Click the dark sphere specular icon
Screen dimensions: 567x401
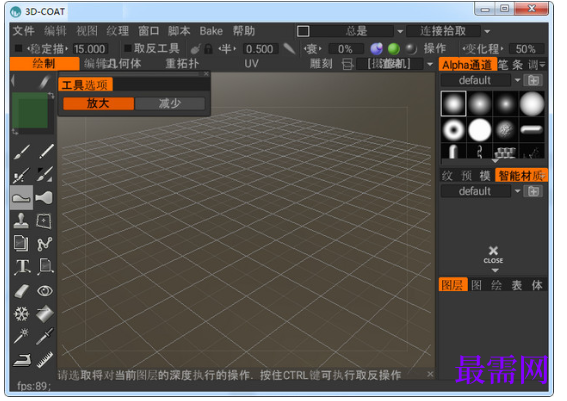click(411, 49)
